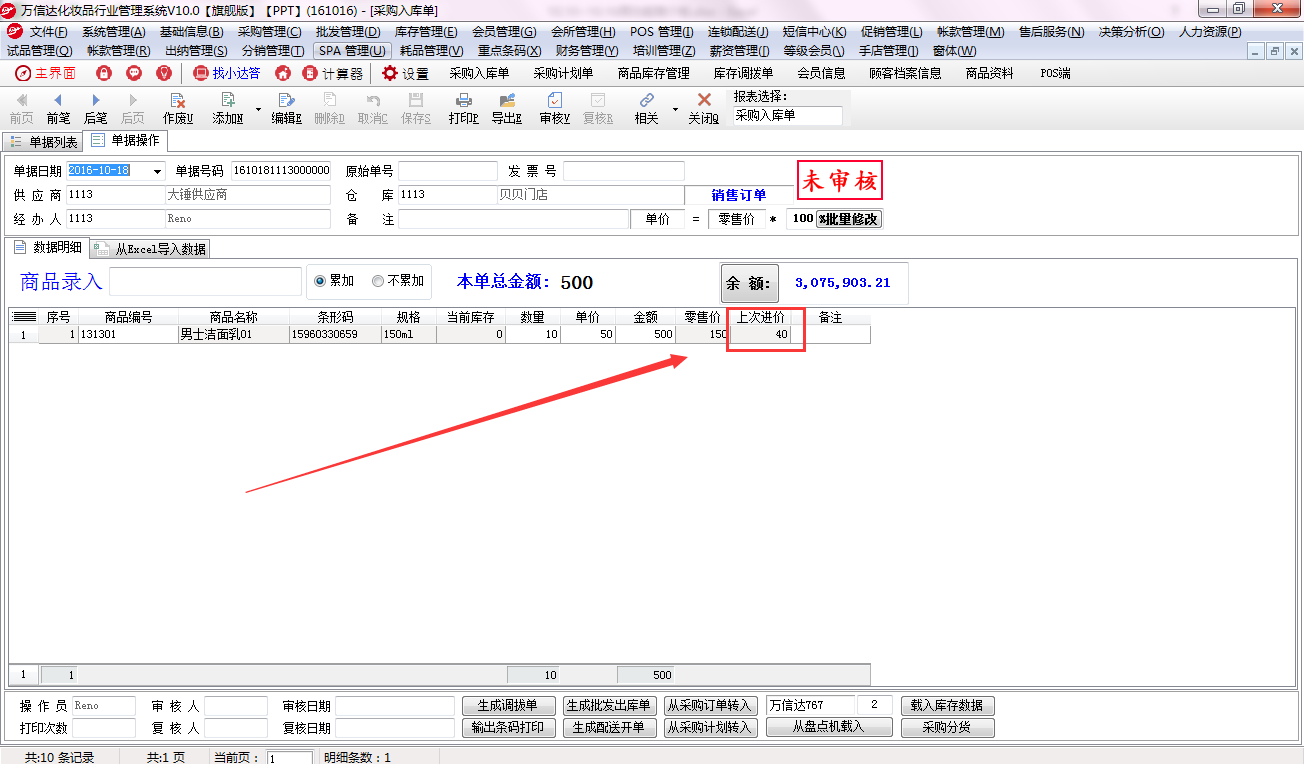This screenshot has width=1304, height=764.
Task: Click 输出条码打印 button
Action: point(508,728)
